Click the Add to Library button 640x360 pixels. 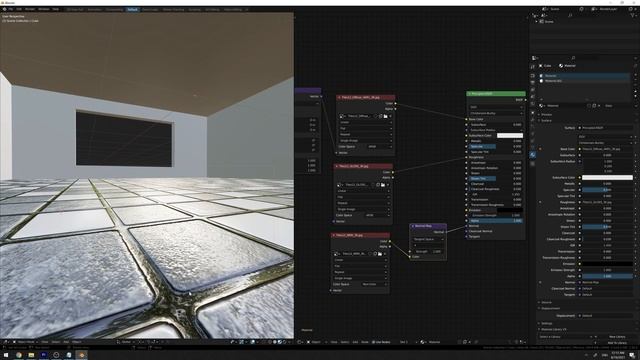tap(617, 343)
